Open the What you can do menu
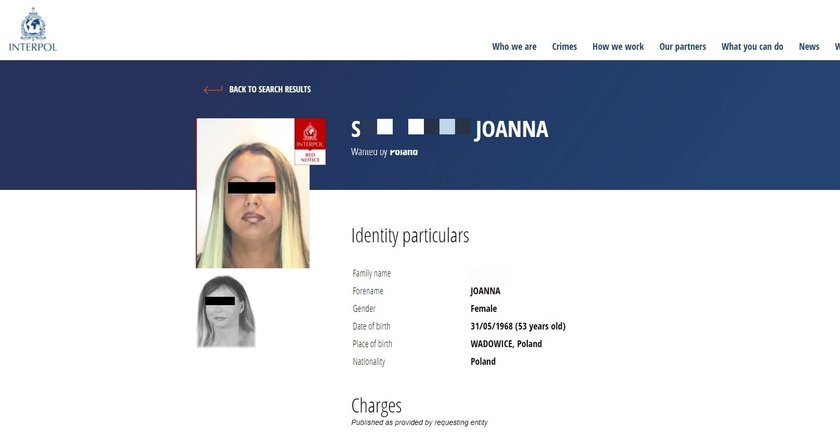Image resolution: width=840 pixels, height=440 pixels. point(752,47)
